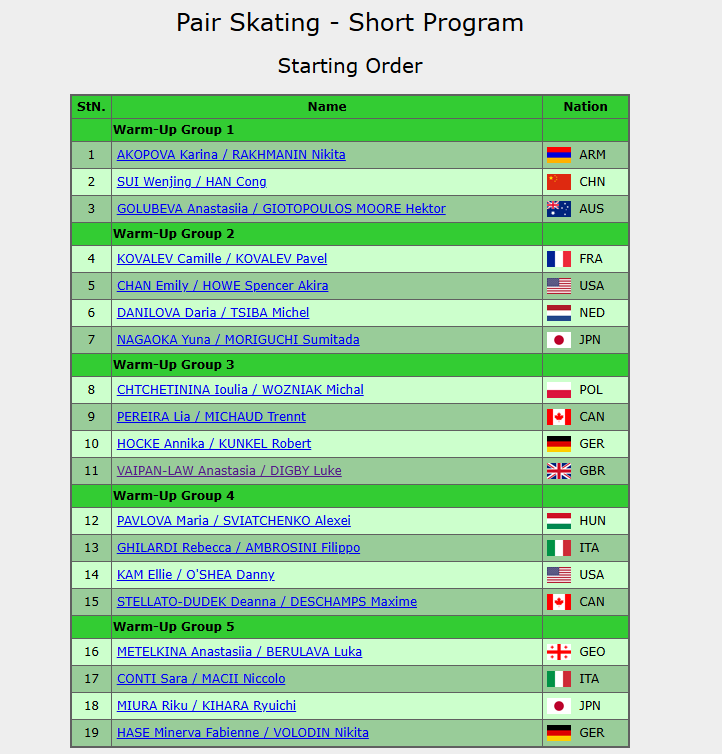Viewport: 722px width, 754px height.
Task: Open visited VAIPAN-LAW Anastasia / DIGBY Luke link
Action: click(229, 471)
